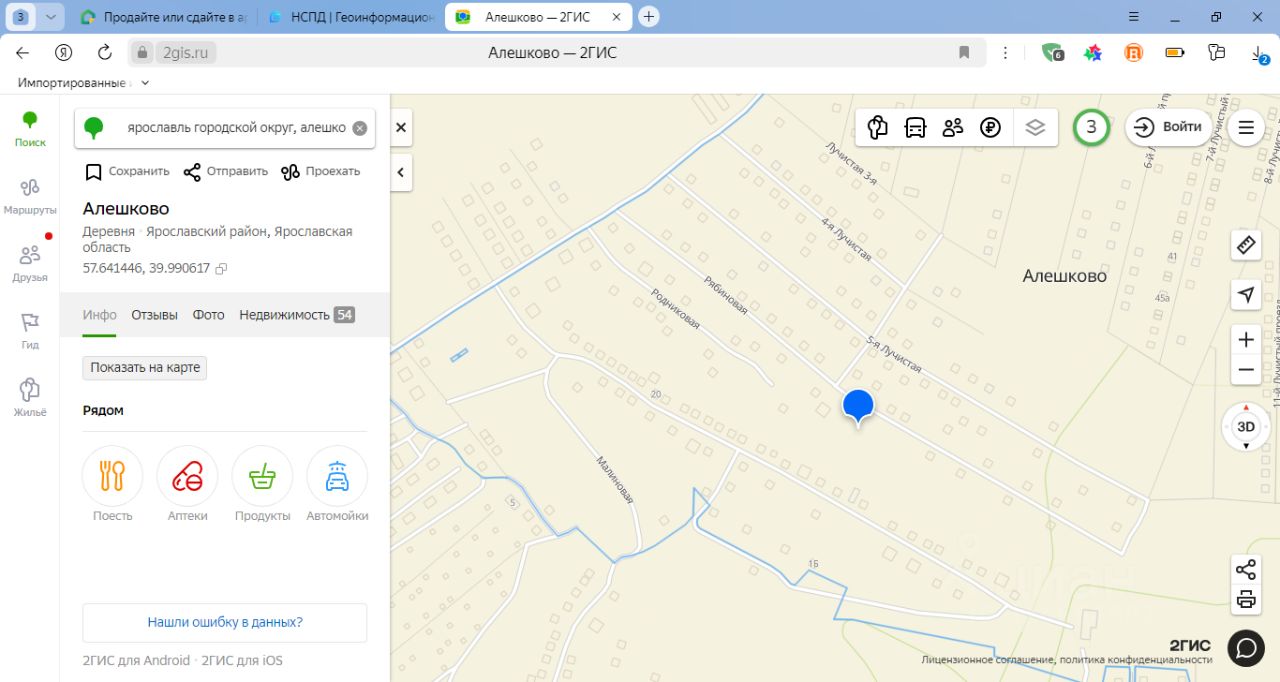The width and height of the screenshot is (1280, 682).
Task: Save Алешково with the Сохранить button
Action: point(127,172)
